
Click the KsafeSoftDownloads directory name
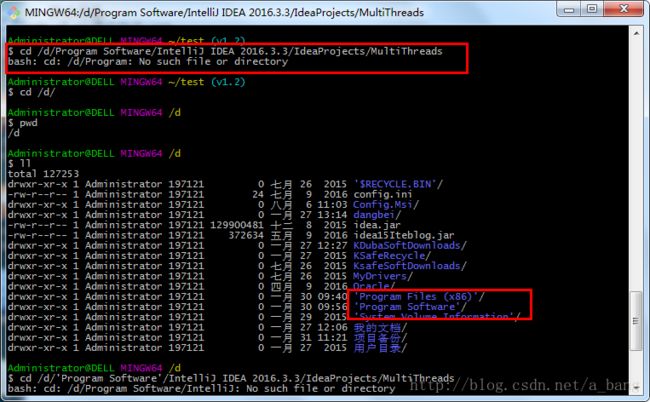click(x=410, y=266)
